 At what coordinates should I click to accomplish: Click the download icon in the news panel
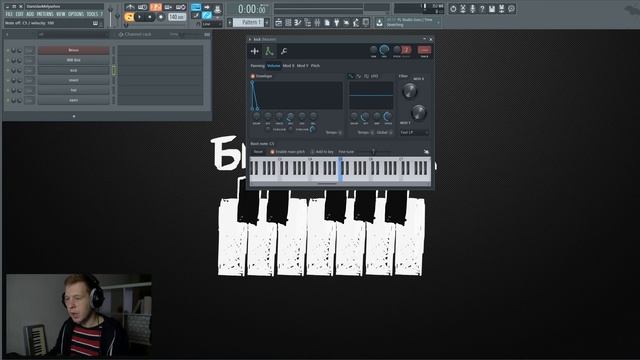point(380,23)
